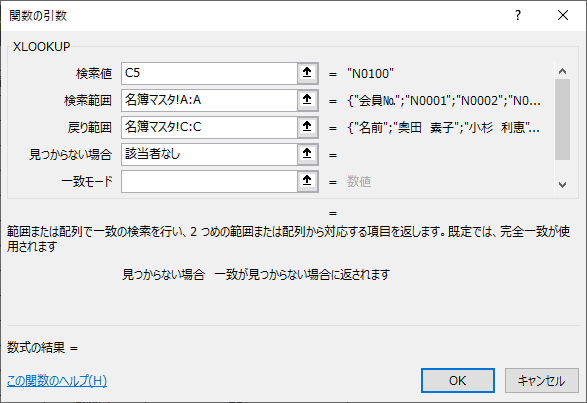Confirm the XLOOKUP arguments with OK
Viewport: 587px width, 403px height.
[x=457, y=381]
